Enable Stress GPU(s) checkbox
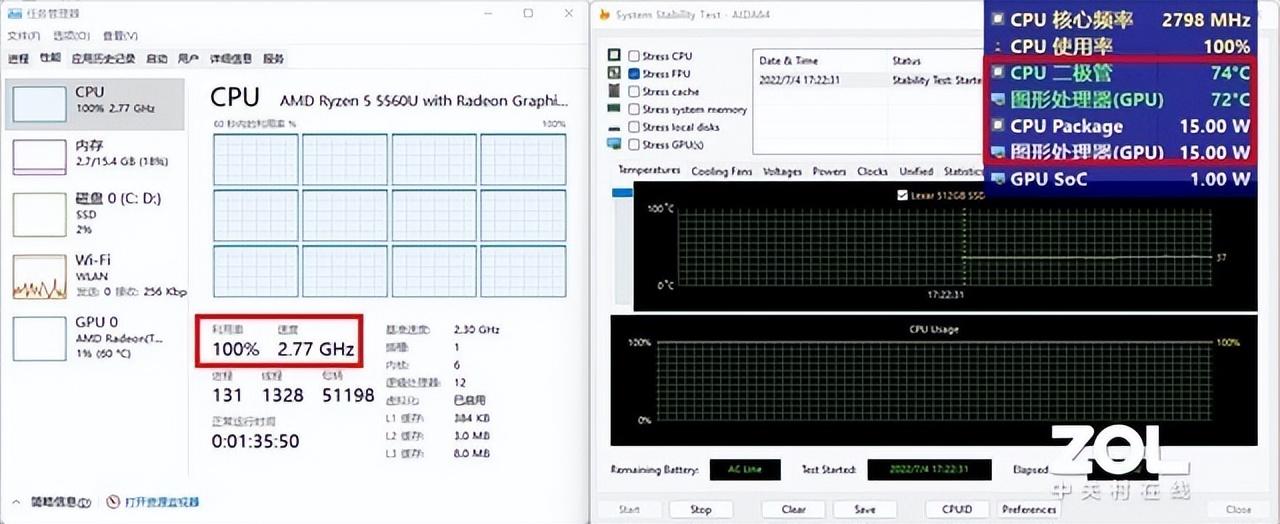This screenshot has width=1280, height=524. pos(634,145)
